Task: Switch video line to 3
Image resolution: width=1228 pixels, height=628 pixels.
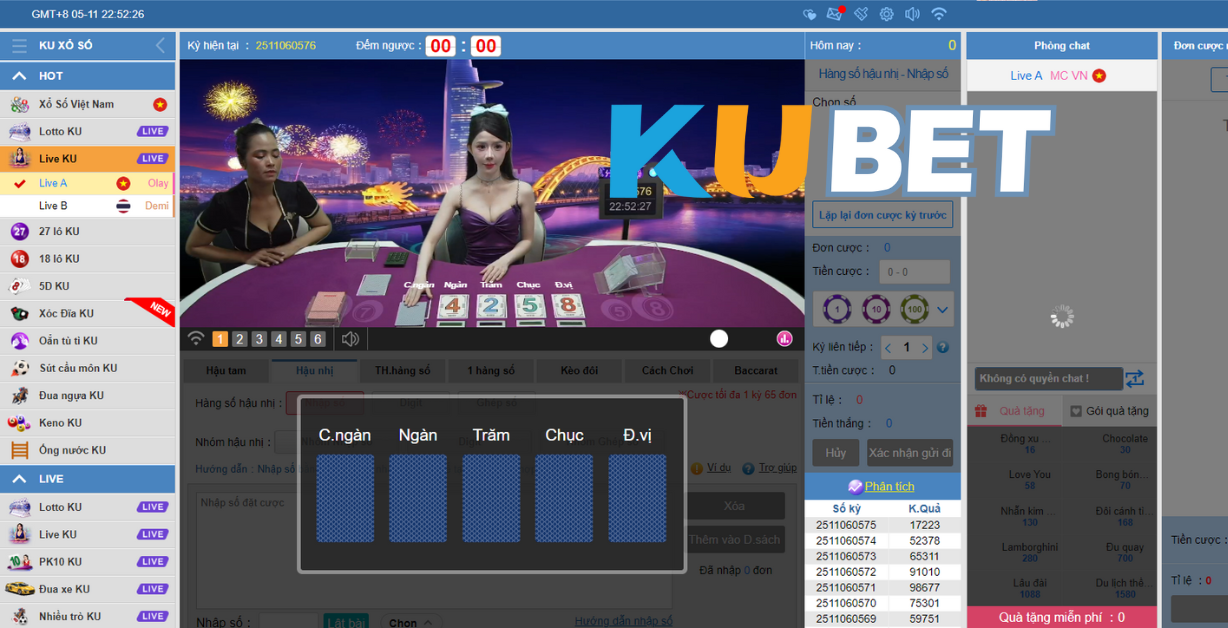Action: [x=259, y=339]
